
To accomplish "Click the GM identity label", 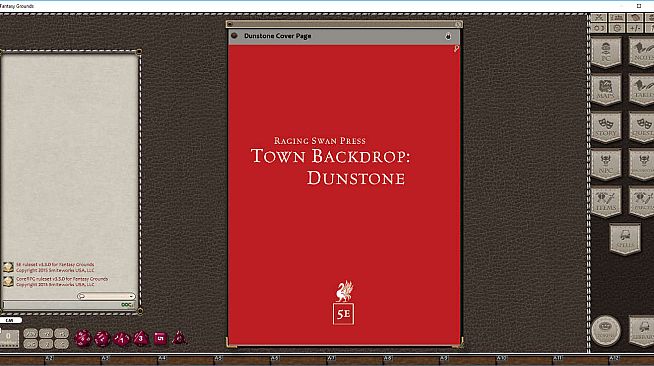I will [x=10, y=321].
